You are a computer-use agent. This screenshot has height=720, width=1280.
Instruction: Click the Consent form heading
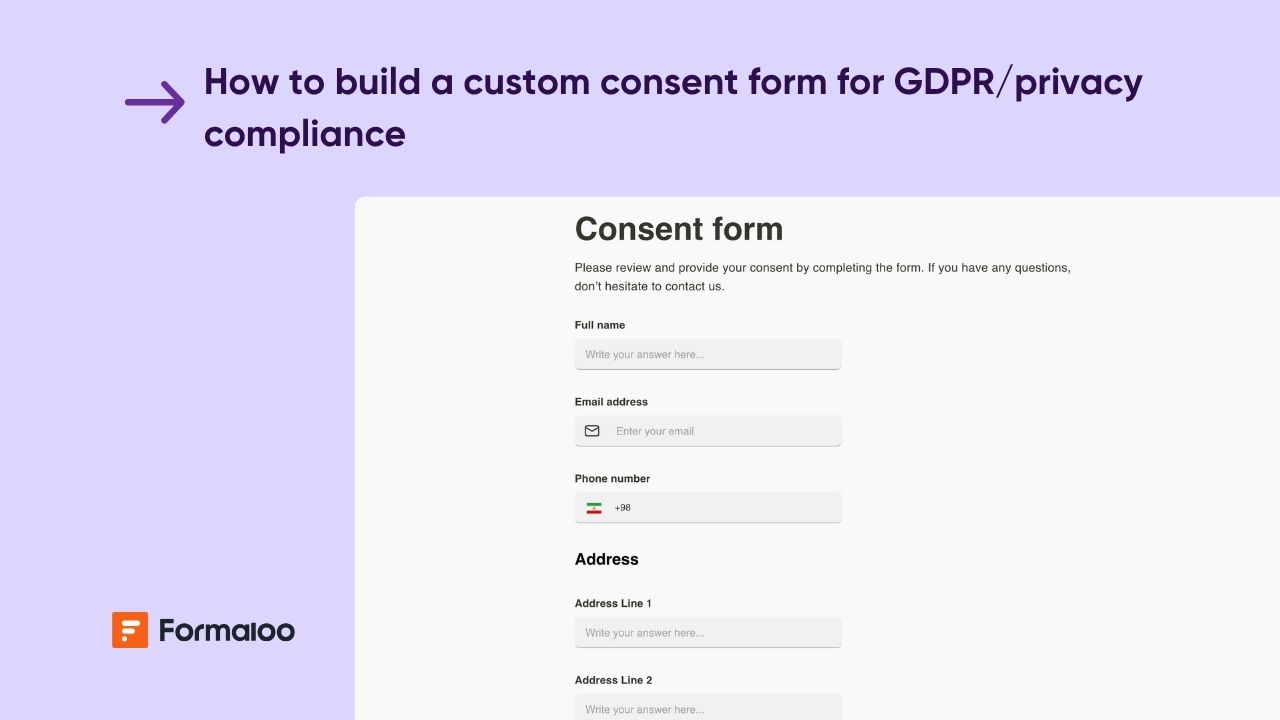679,229
